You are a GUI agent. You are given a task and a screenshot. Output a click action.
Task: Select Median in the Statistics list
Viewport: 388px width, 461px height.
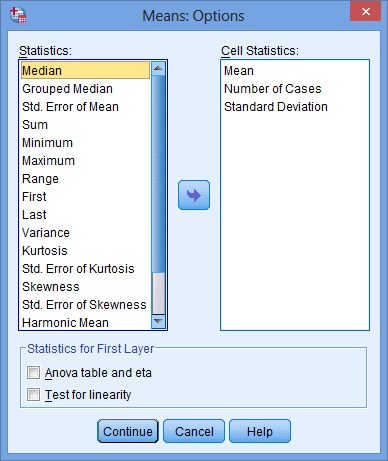click(x=85, y=70)
